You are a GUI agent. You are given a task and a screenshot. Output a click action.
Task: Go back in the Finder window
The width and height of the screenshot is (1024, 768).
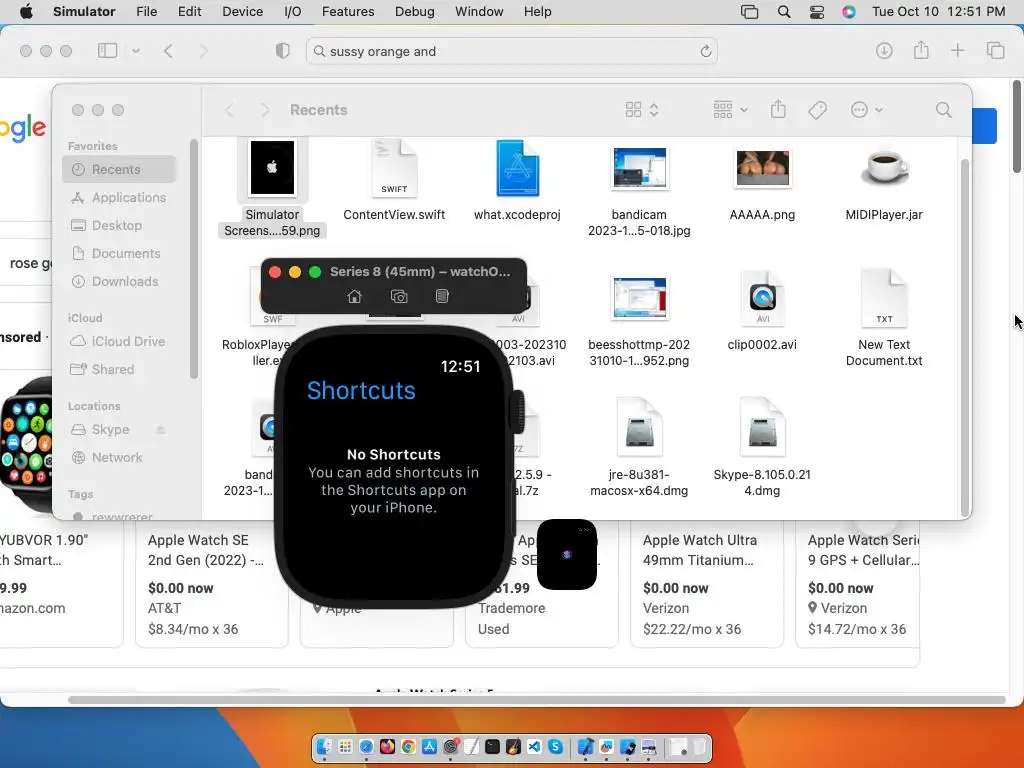click(x=229, y=110)
